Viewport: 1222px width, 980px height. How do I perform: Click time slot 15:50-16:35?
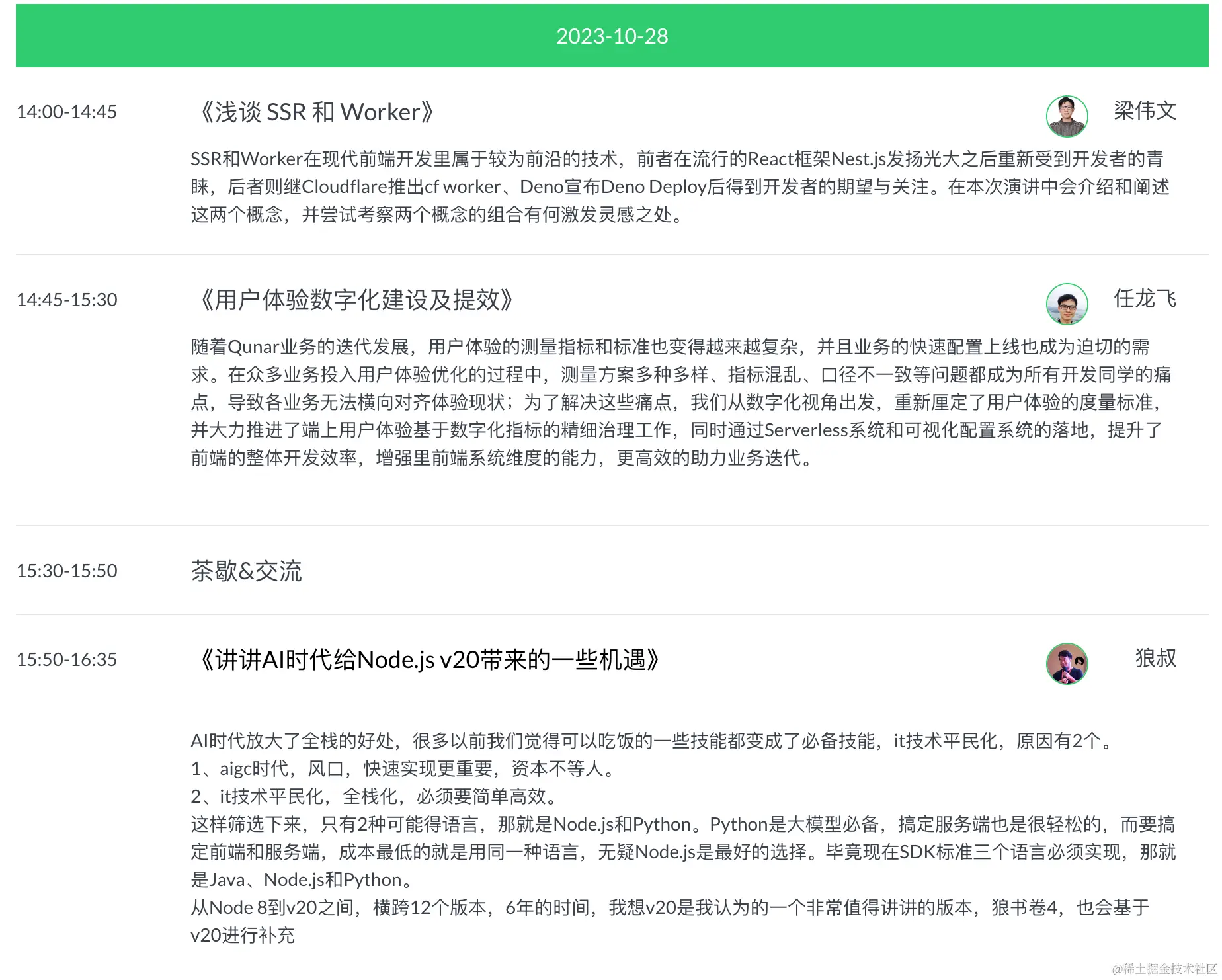(x=67, y=659)
